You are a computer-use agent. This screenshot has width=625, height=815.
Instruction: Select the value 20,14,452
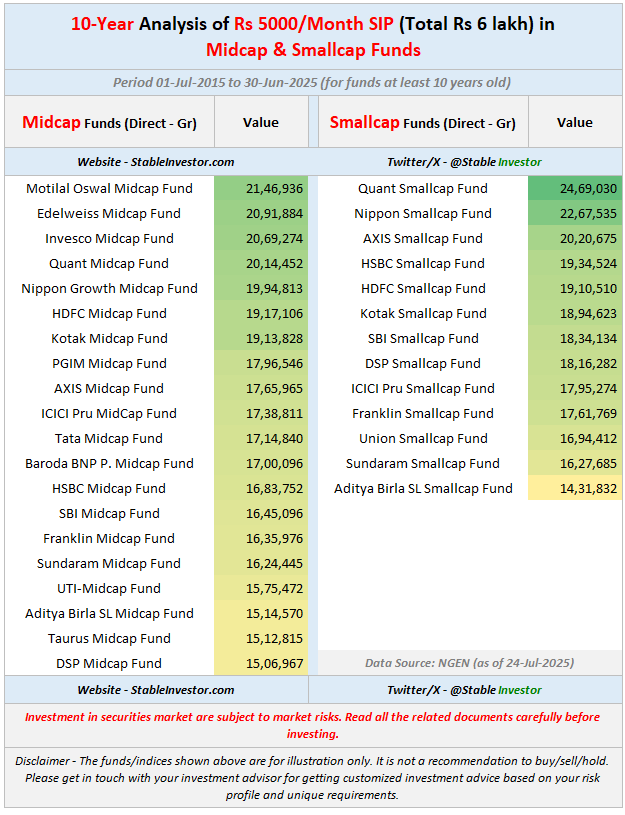coord(274,263)
